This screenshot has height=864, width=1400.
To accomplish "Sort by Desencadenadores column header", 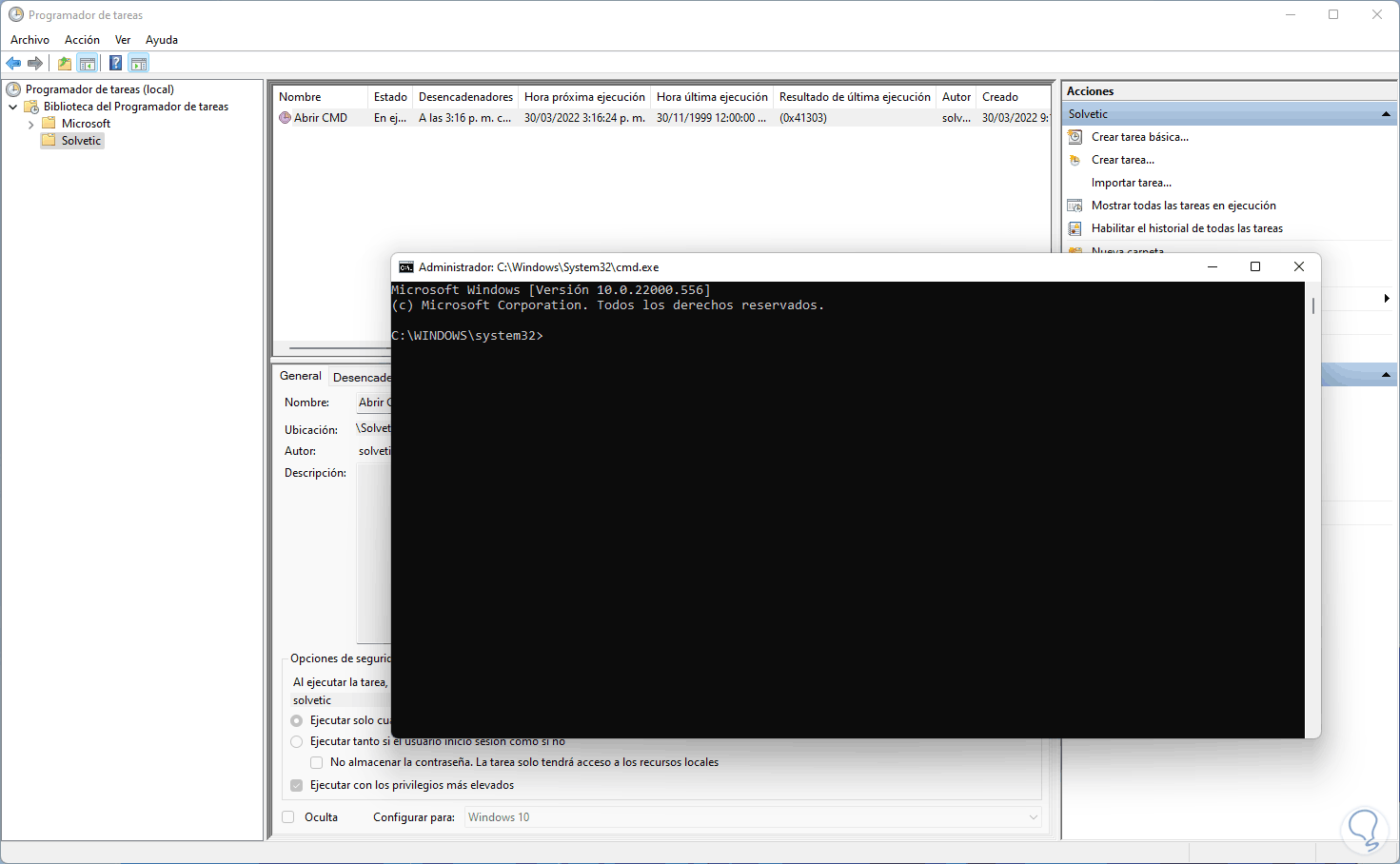I will [x=465, y=97].
